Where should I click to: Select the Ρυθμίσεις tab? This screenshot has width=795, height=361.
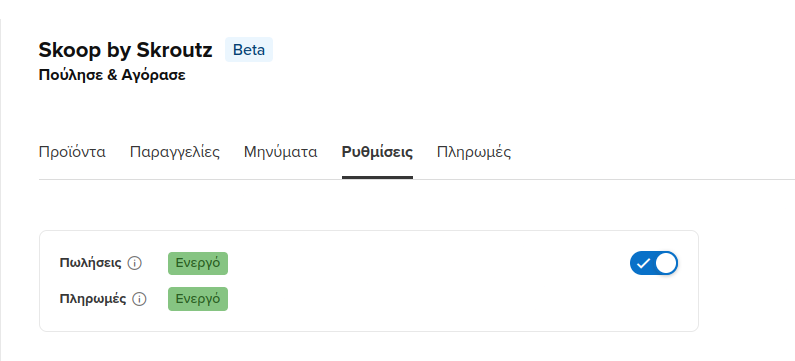click(x=377, y=152)
